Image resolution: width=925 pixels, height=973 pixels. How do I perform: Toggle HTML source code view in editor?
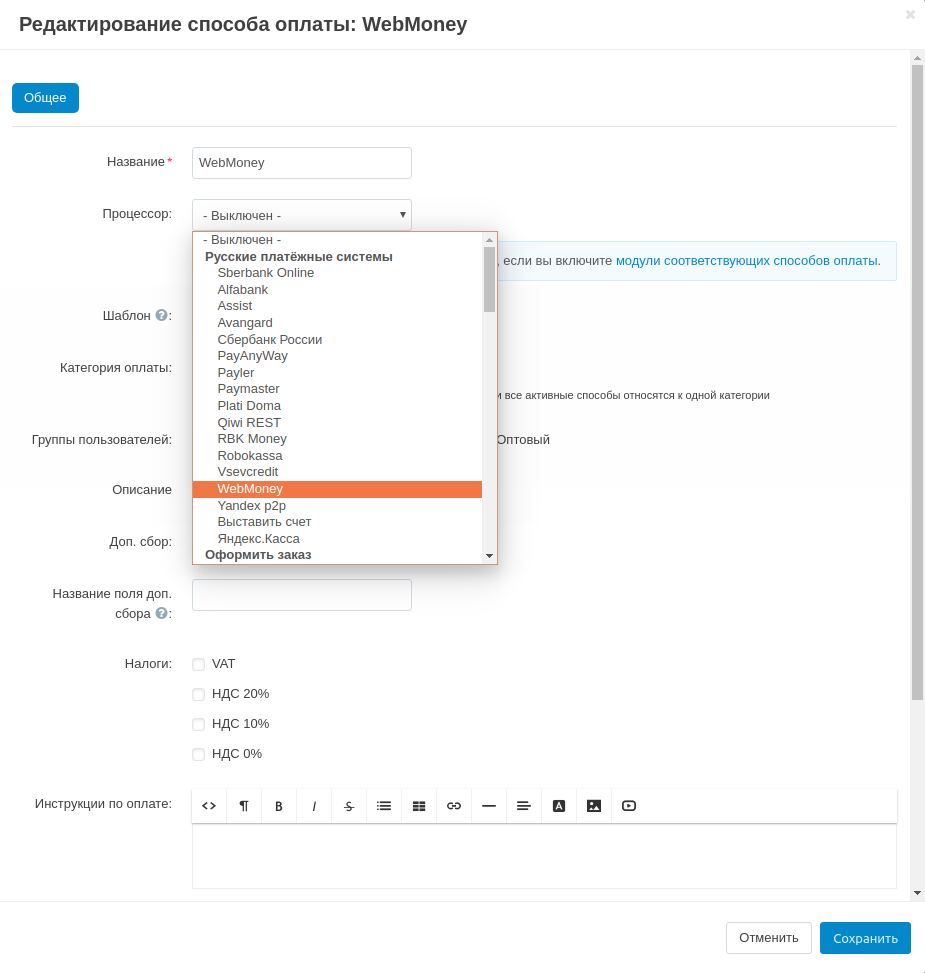[x=209, y=806]
